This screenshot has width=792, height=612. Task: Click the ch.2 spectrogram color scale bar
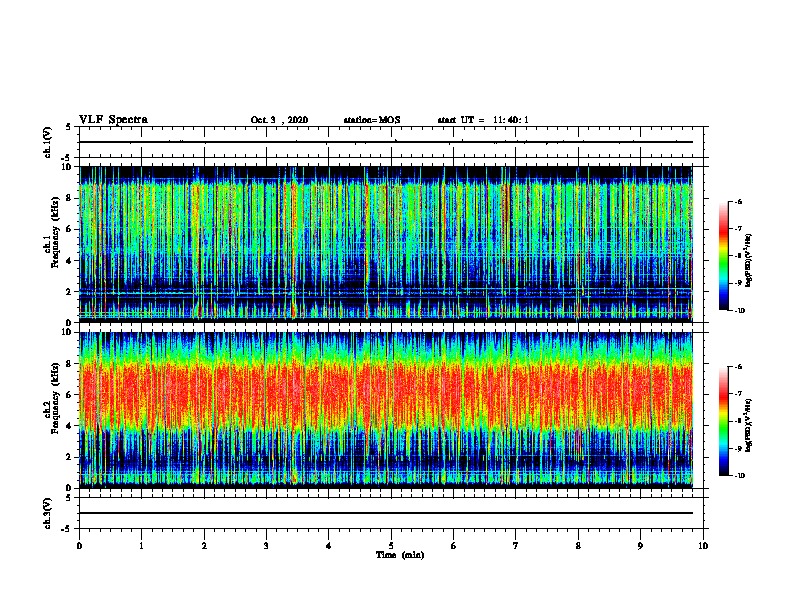coord(724,421)
